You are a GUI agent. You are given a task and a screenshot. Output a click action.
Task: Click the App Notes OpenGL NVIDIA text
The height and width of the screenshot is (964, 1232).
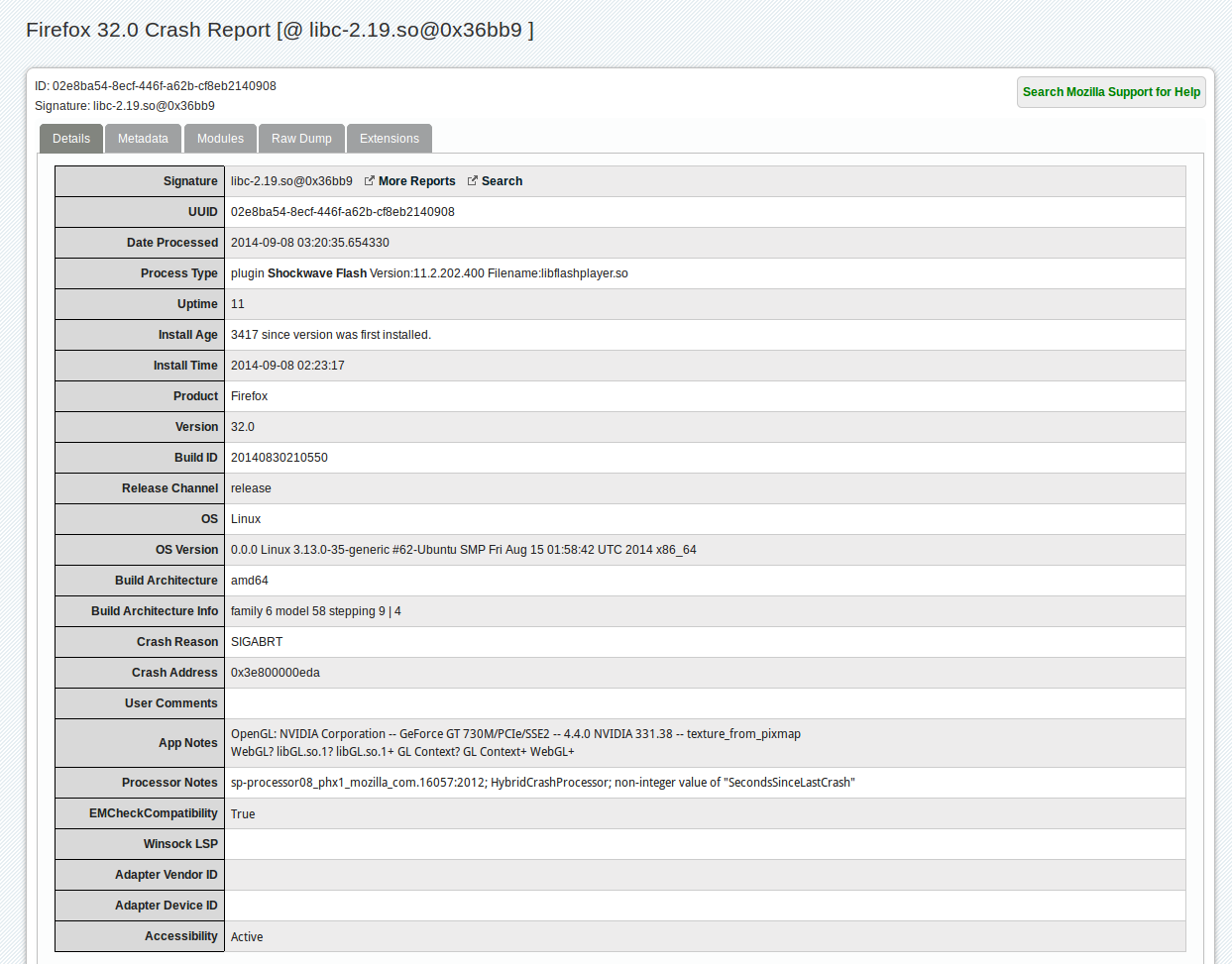[515, 743]
